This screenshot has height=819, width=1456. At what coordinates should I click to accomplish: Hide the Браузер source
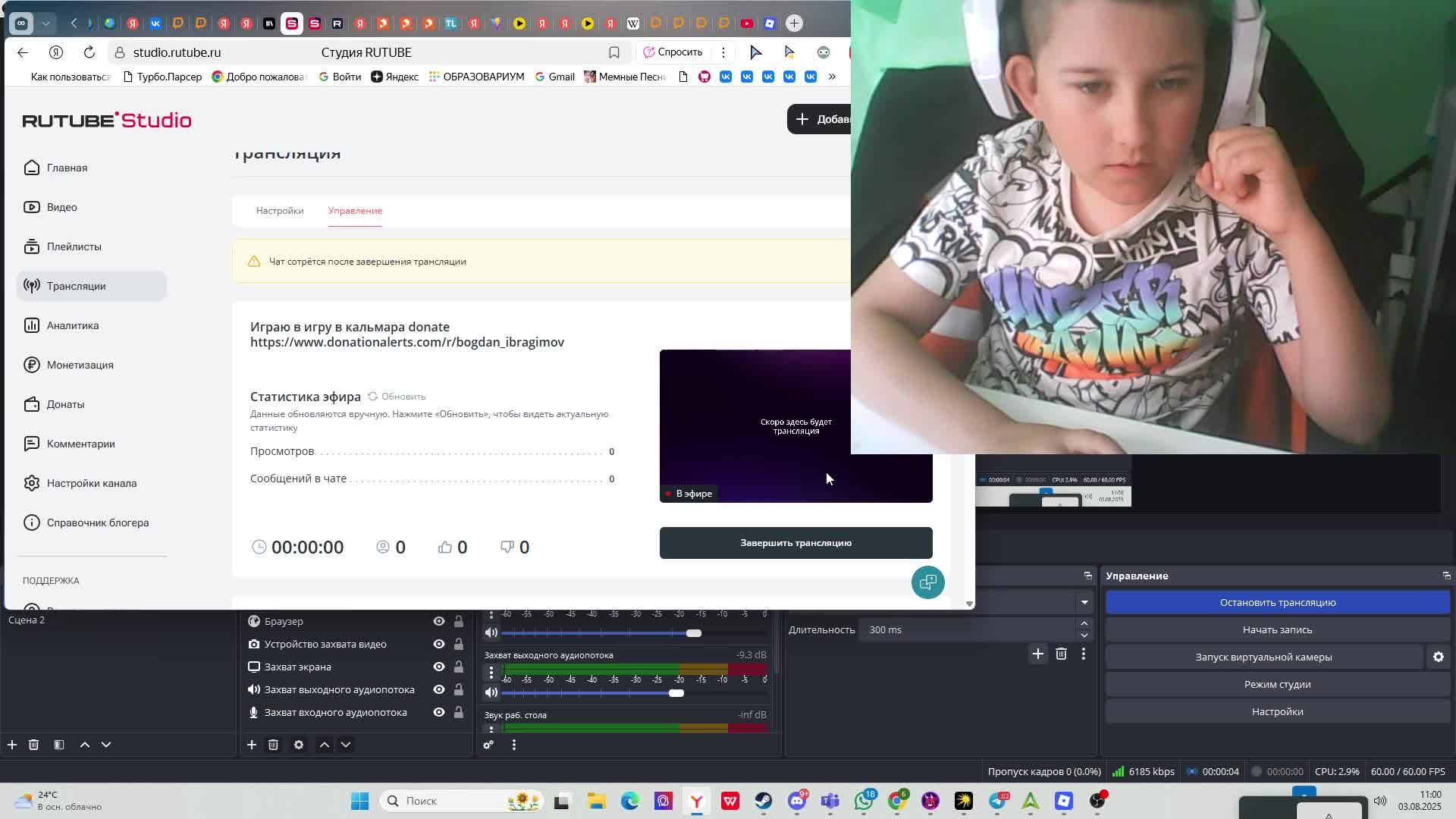point(438,621)
